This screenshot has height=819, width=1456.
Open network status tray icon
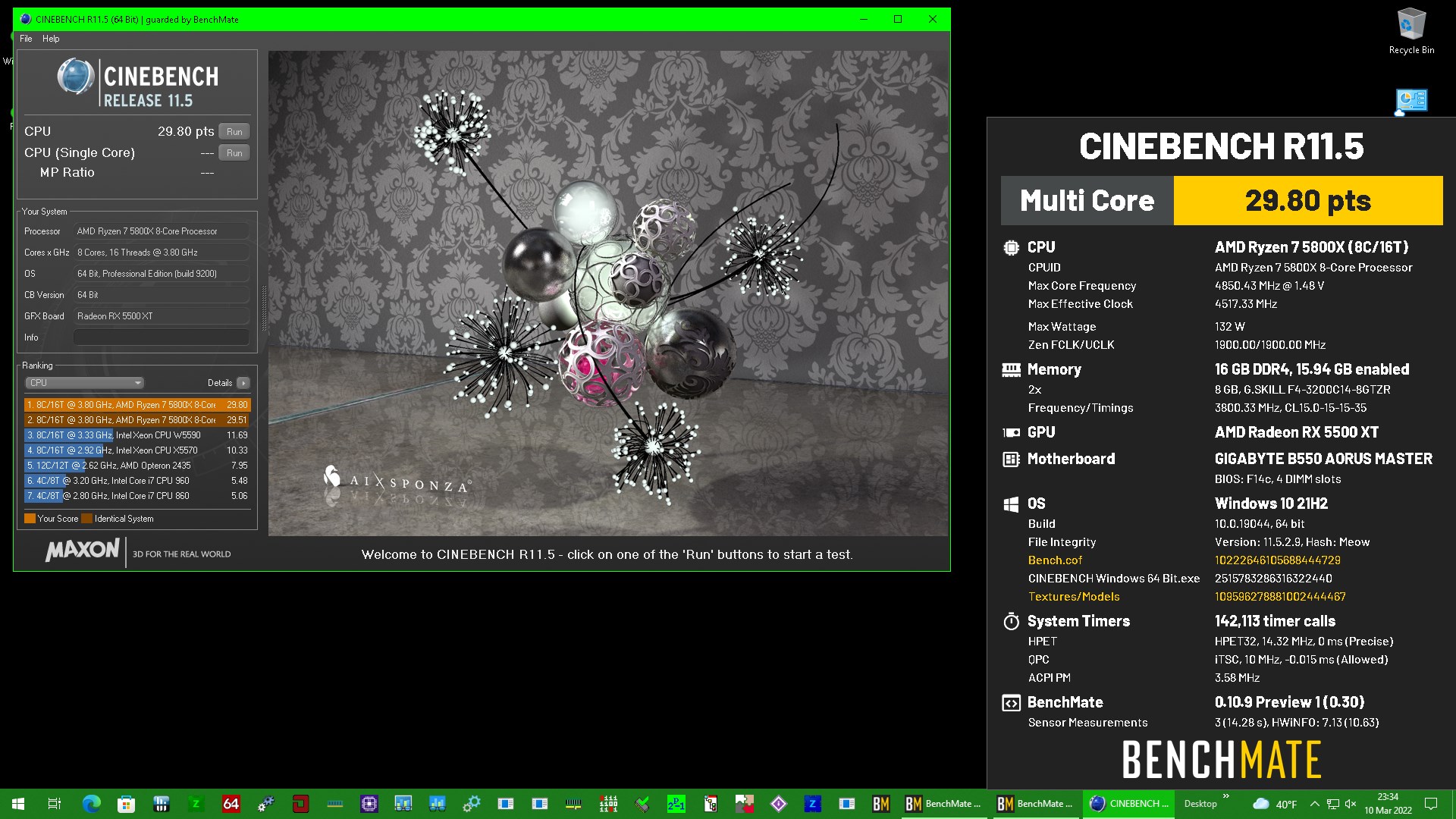pyautogui.click(x=1333, y=804)
